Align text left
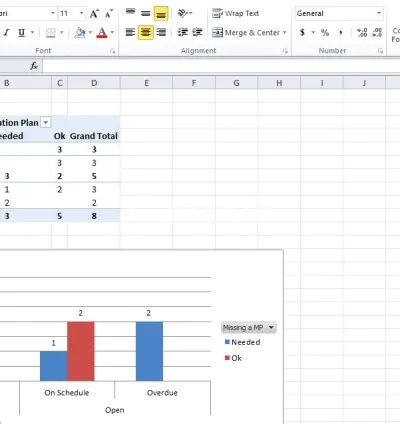The image size is (400, 424). (130, 32)
